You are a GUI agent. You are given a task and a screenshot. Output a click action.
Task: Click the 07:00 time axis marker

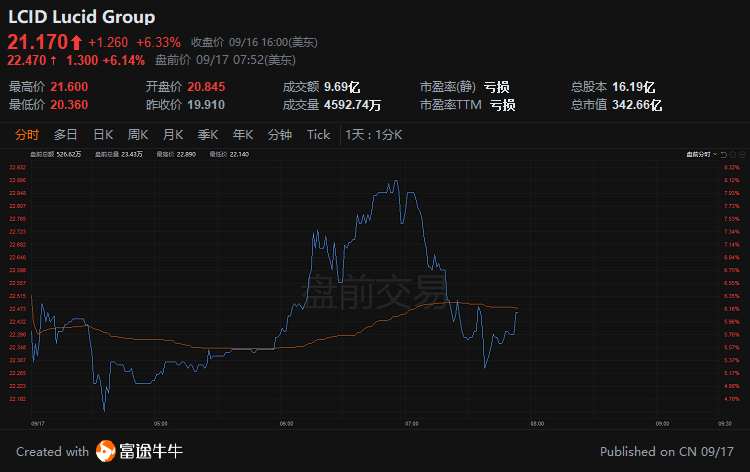[x=411, y=423]
